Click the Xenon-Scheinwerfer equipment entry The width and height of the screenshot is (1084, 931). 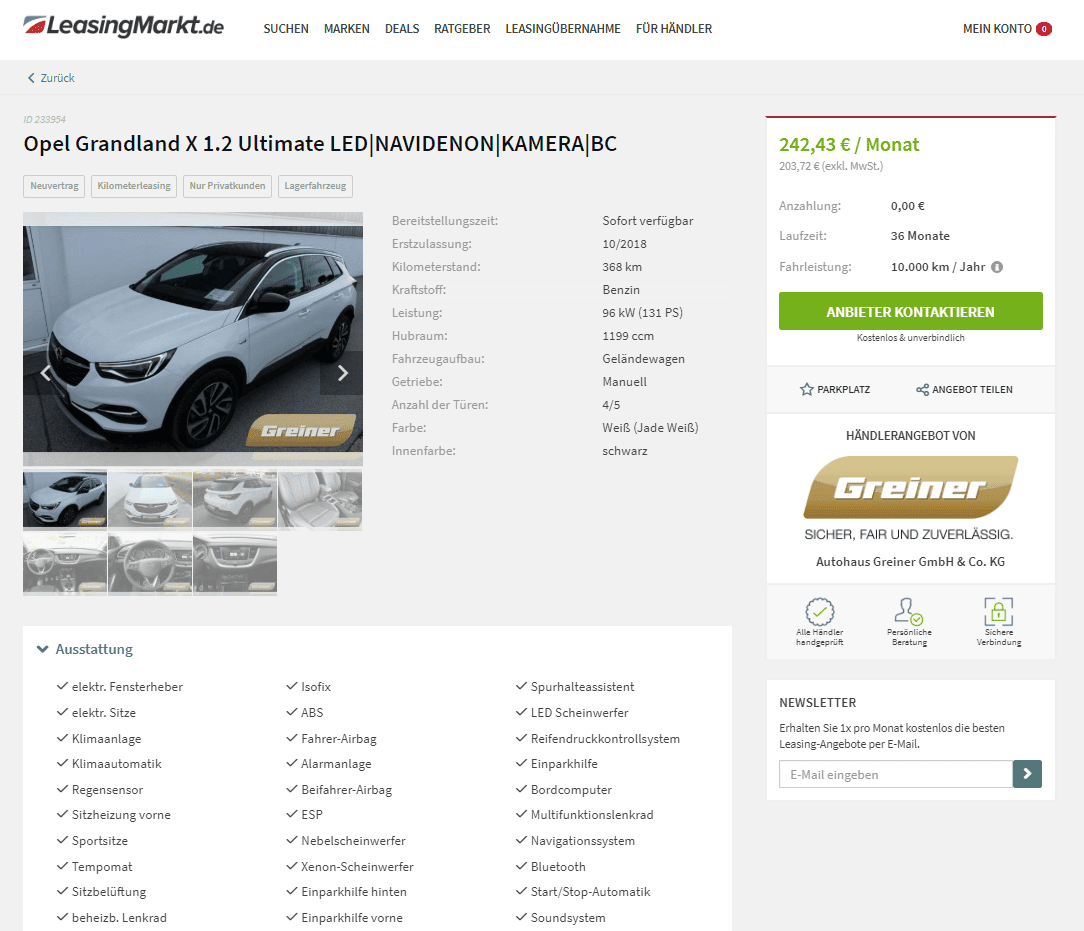(x=357, y=867)
